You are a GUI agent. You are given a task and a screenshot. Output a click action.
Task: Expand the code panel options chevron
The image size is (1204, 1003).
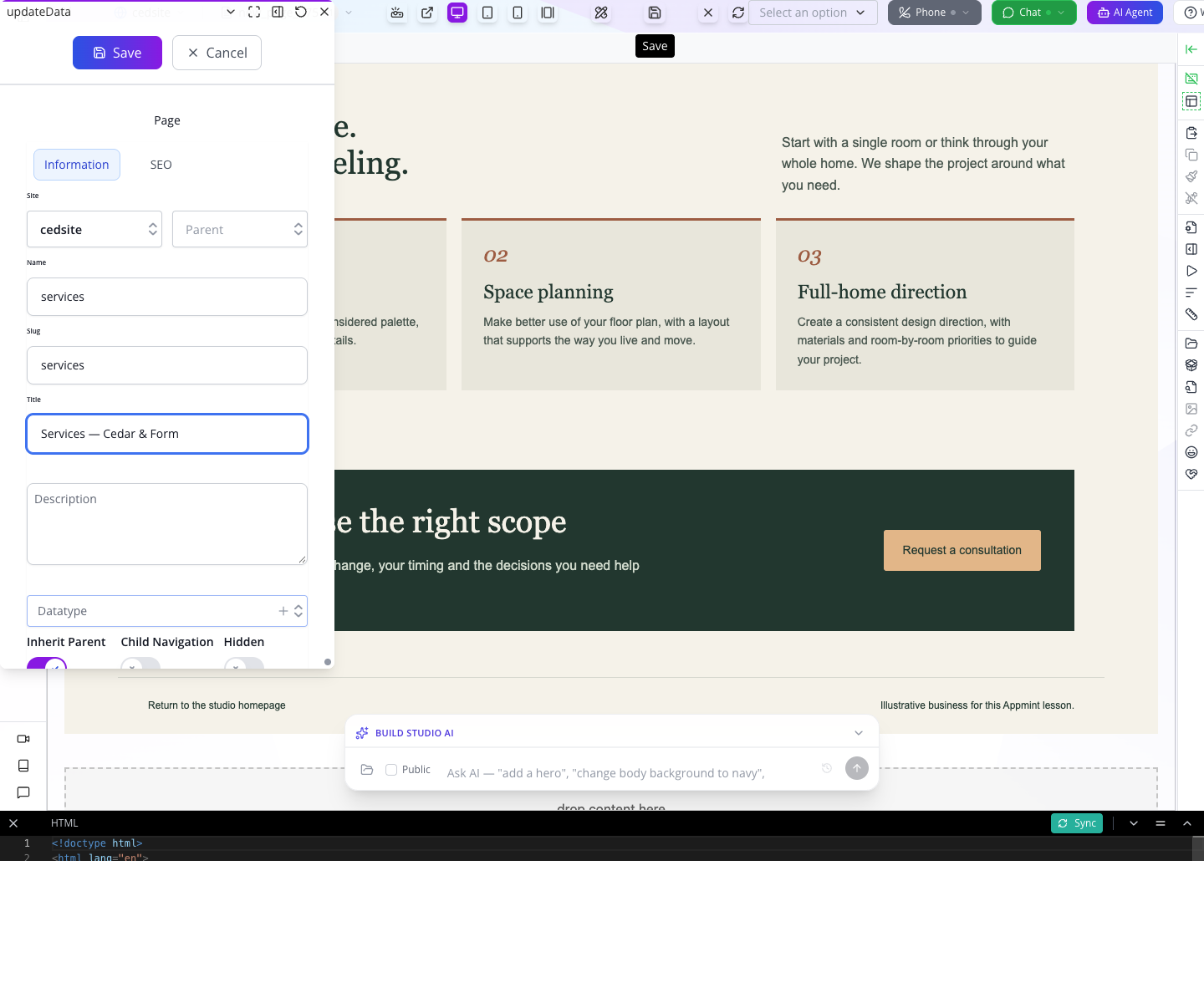tap(1134, 823)
